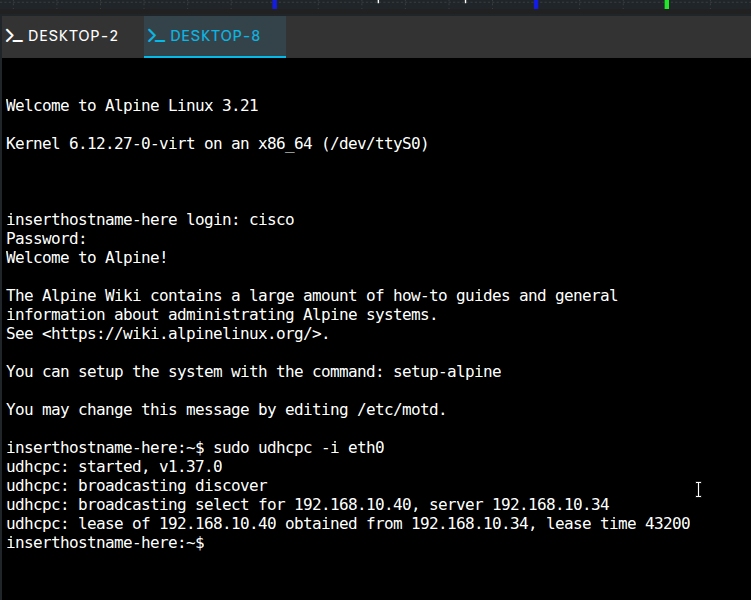Select the DESKTOP-8 terminal tab

click(x=214, y=36)
